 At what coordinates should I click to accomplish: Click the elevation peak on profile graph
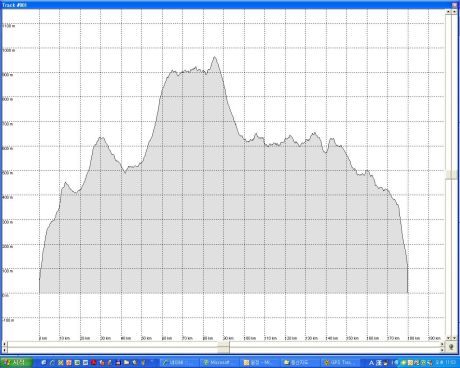tap(215, 57)
